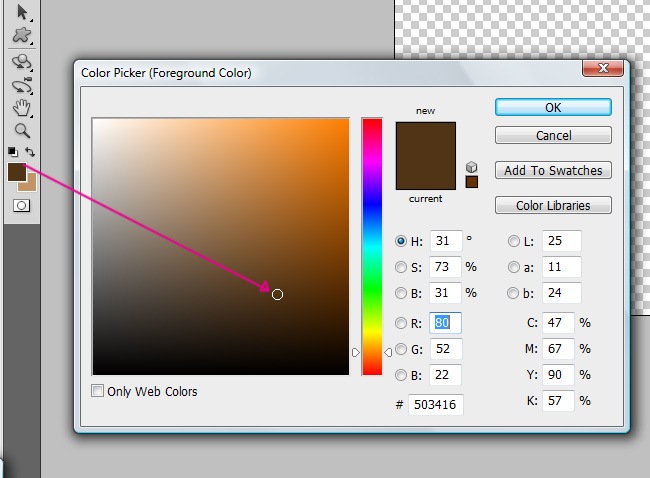Toggle Quick Mask mode in toolbar
The width and height of the screenshot is (650, 478).
21,205
